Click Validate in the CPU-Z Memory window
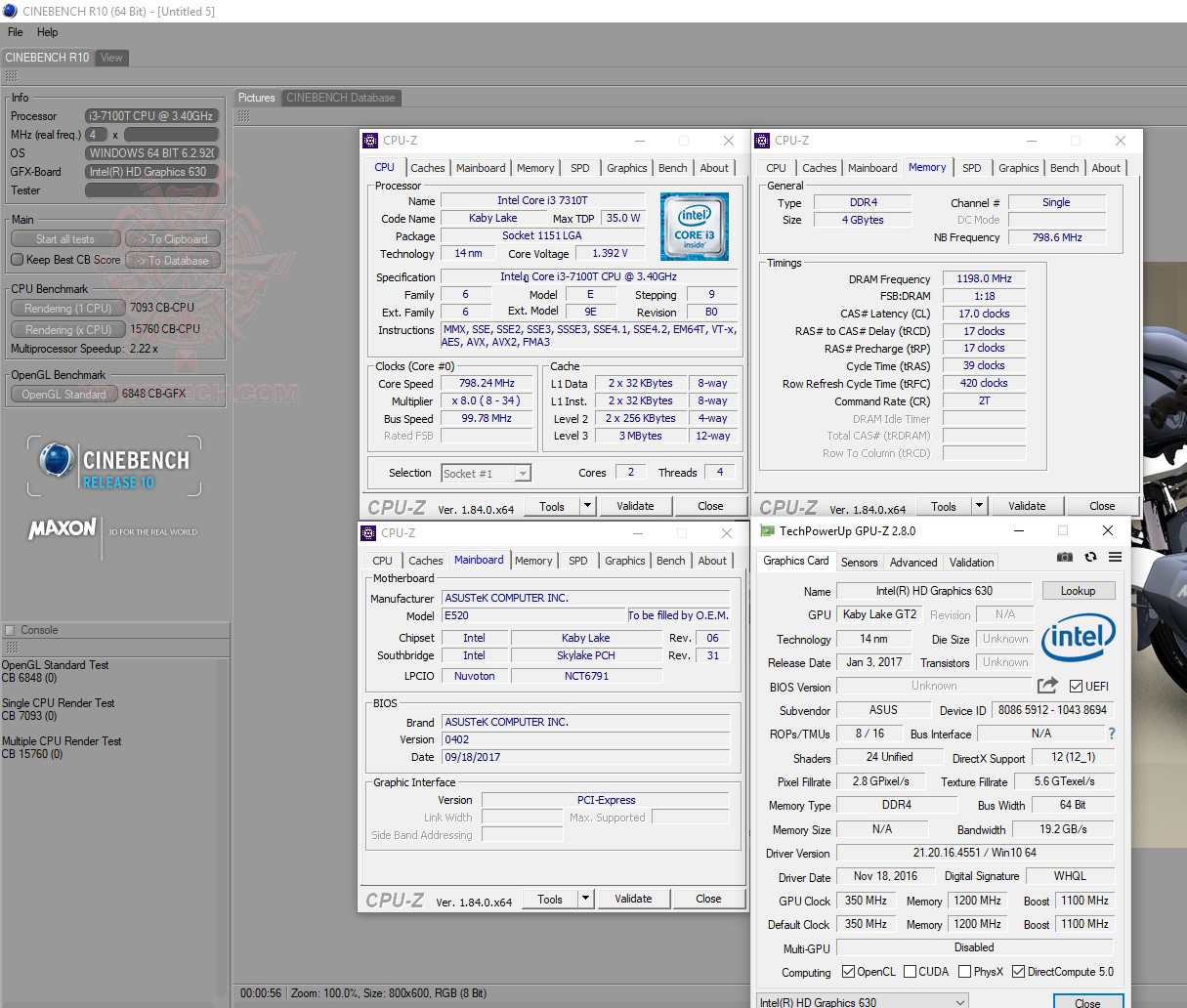Image resolution: width=1187 pixels, height=1008 pixels. 1027,506
